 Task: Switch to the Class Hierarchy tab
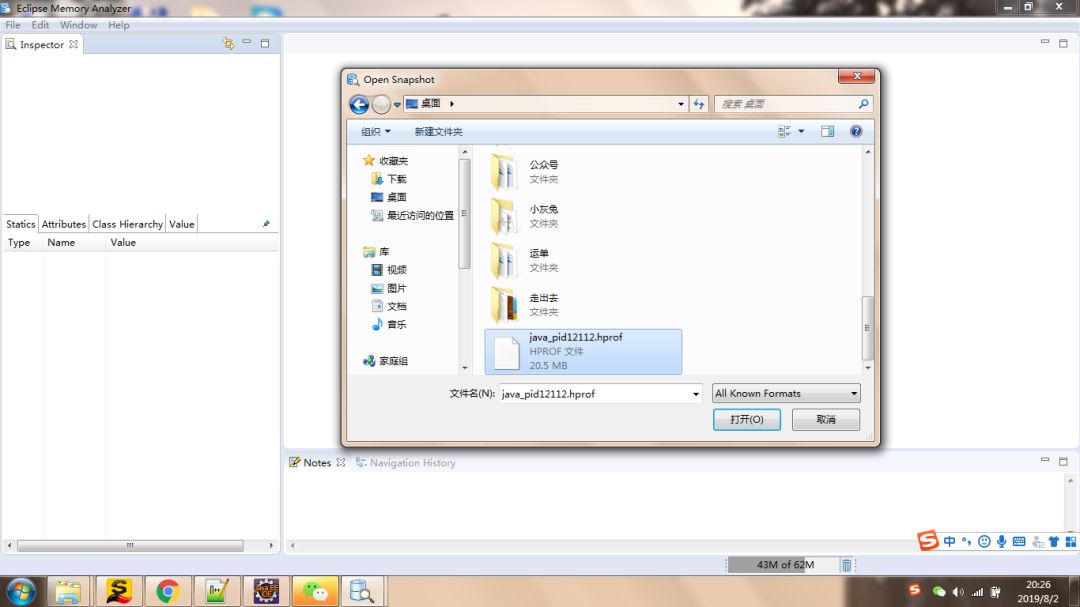point(127,224)
